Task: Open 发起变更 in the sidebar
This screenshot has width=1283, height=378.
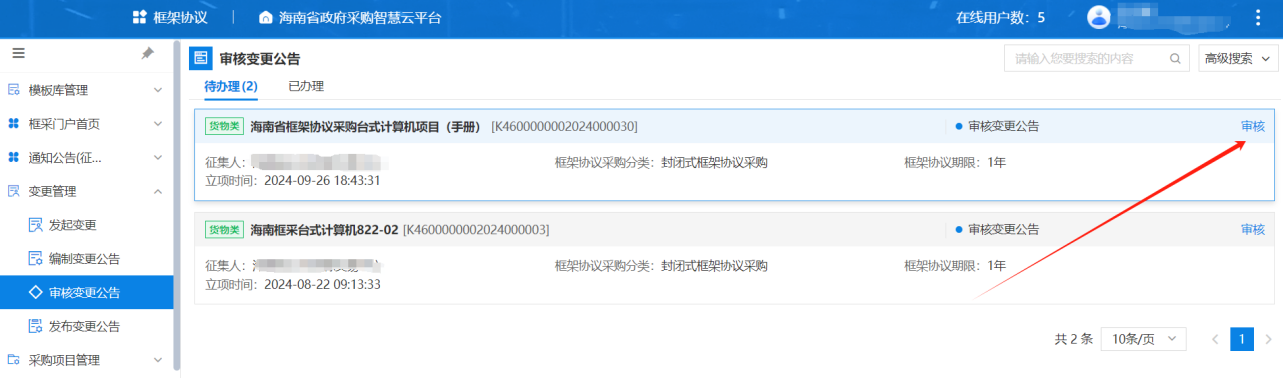Action: tap(73, 225)
